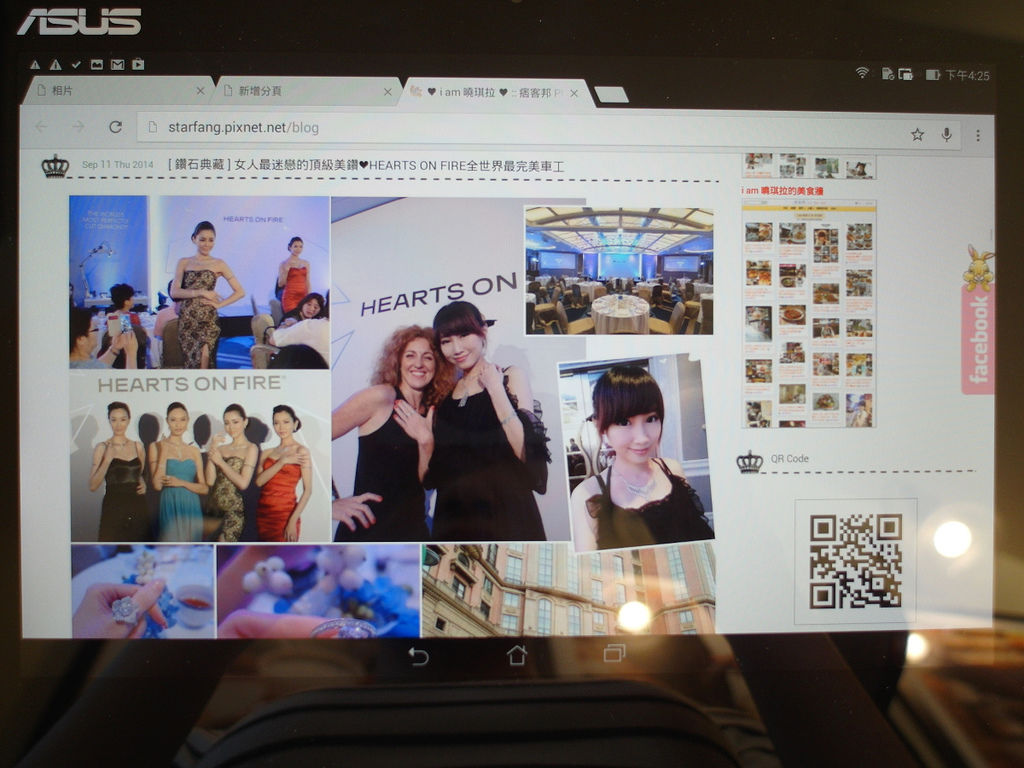Tap the file-lock icon in the status bar

pyautogui.click(x=887, y=74)
